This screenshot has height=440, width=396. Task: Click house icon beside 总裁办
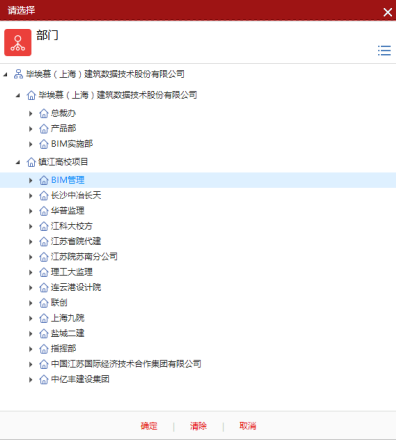pos(44,113)
